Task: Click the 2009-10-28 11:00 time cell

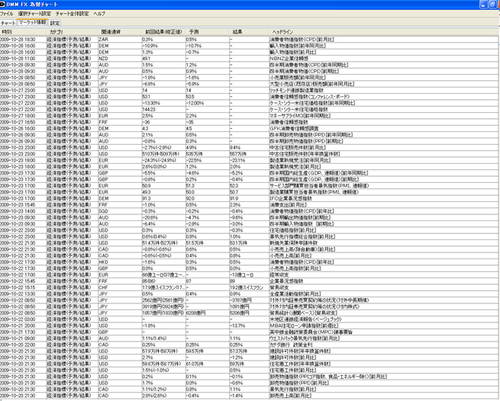Action: (23, 58)
